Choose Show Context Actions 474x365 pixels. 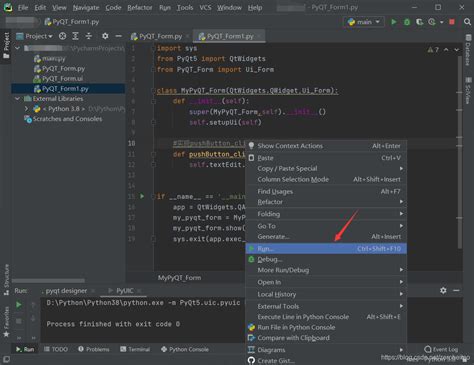pyautogui.click(x=326, y=146)
